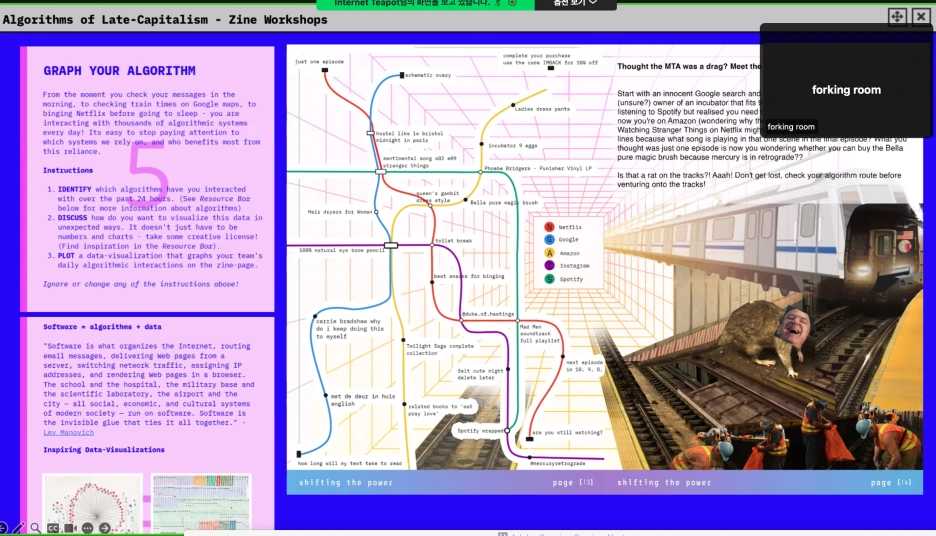936x536 pixels.
Task: Click the left arrow previous icon
Action: 2,528
